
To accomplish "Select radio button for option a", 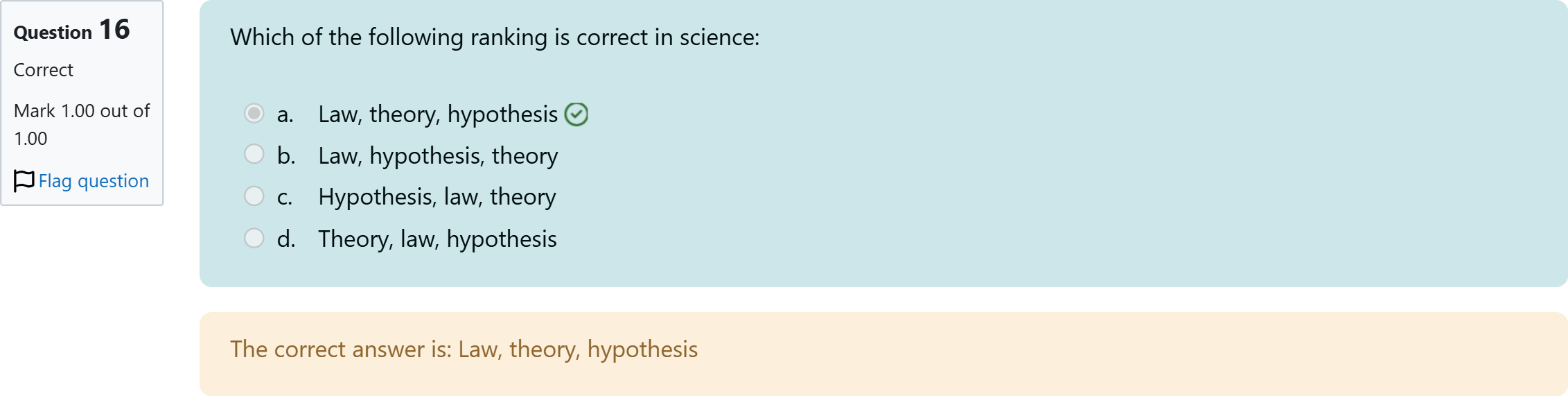I will [254, 113].
